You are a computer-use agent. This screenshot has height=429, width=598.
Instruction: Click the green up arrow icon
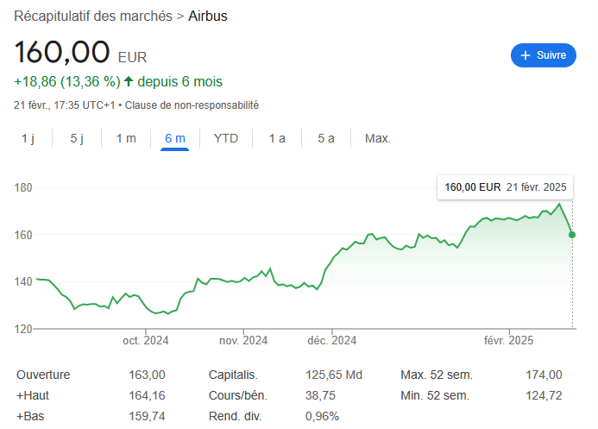[129, 81]
